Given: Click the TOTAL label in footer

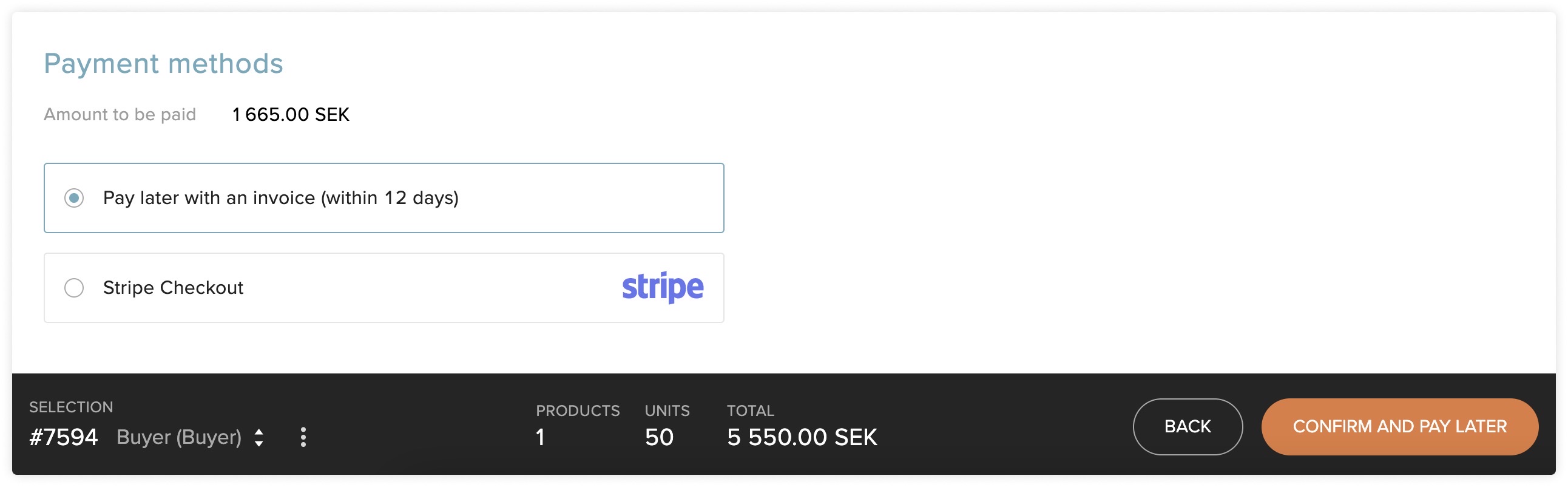Looking at the screenshot, I should point(750,411).
